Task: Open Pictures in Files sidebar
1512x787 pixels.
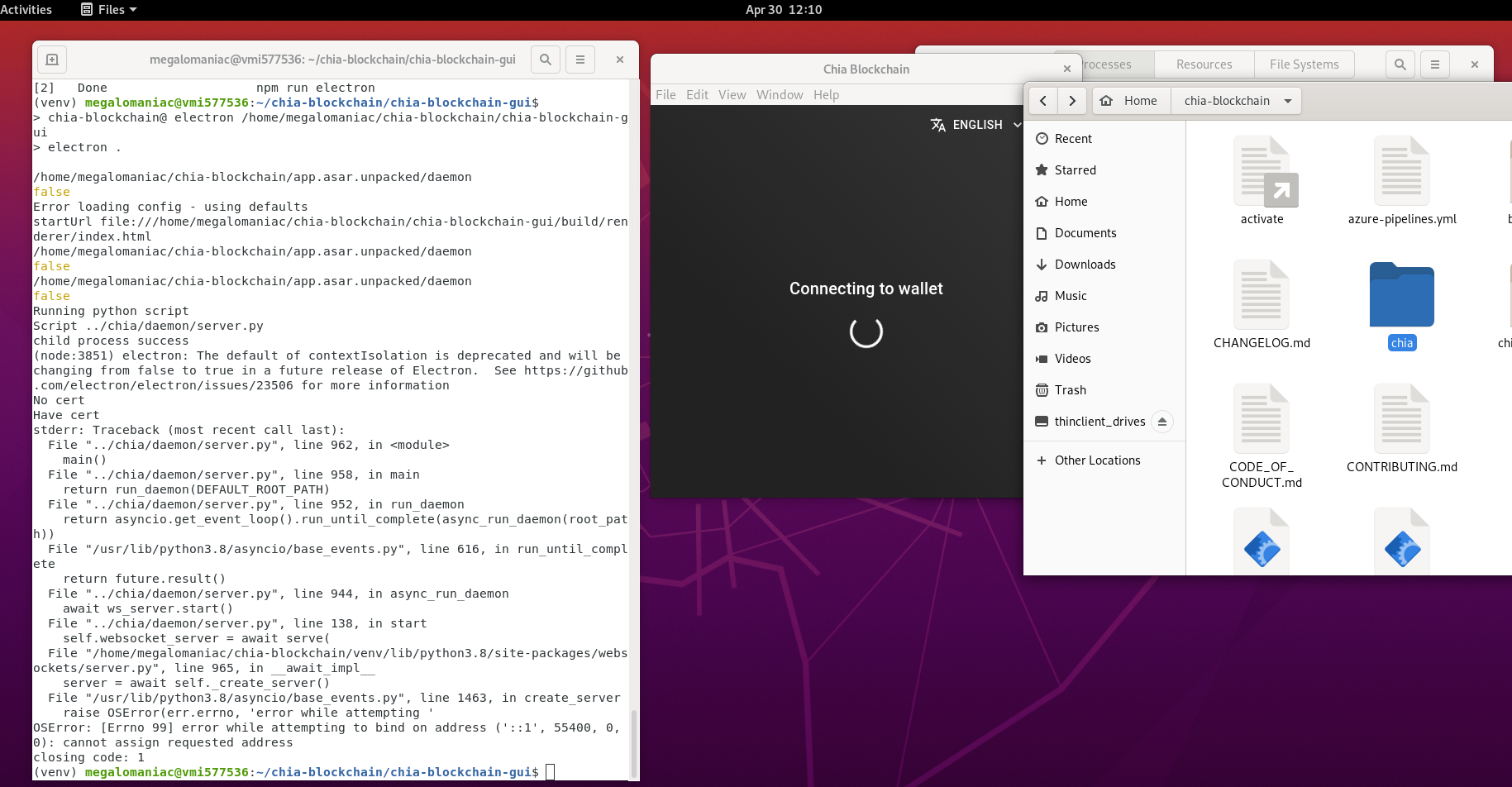Action: (1104, 327)
